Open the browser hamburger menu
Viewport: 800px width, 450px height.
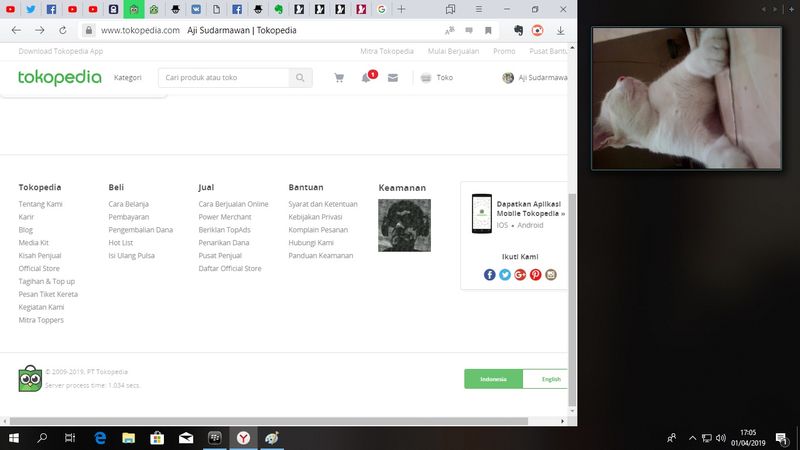coord(479,9)
